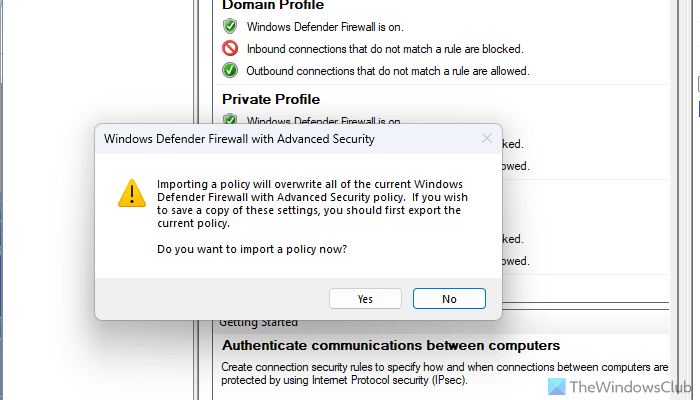
Task: Click the Private Profile heading
Action: point(270,99)
